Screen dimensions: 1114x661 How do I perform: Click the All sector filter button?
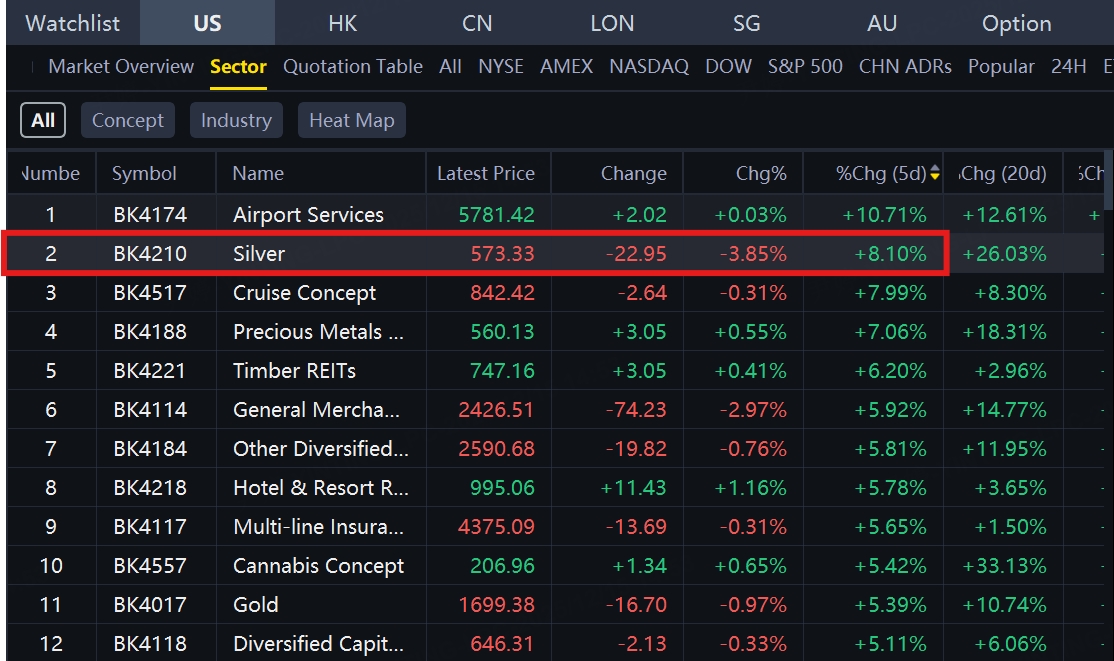43,120
